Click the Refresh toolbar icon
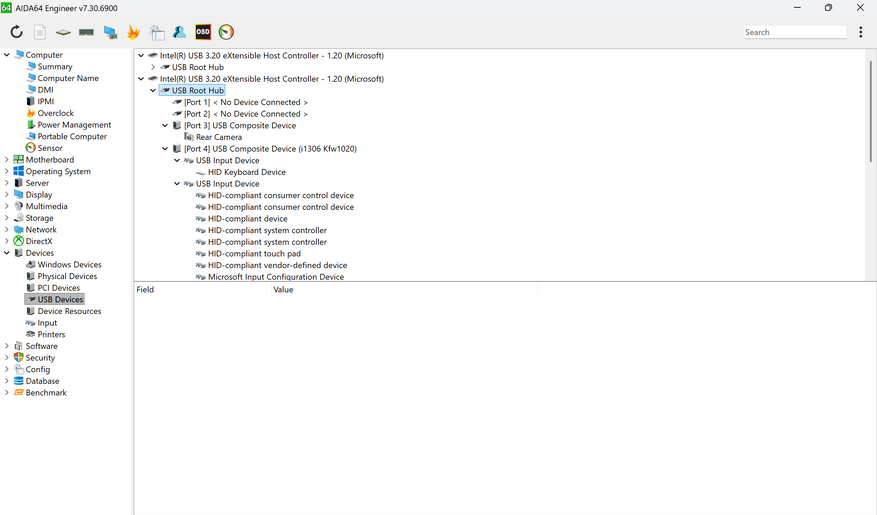Viewport: 877px width, 515px height. click(x=16, y=32)
